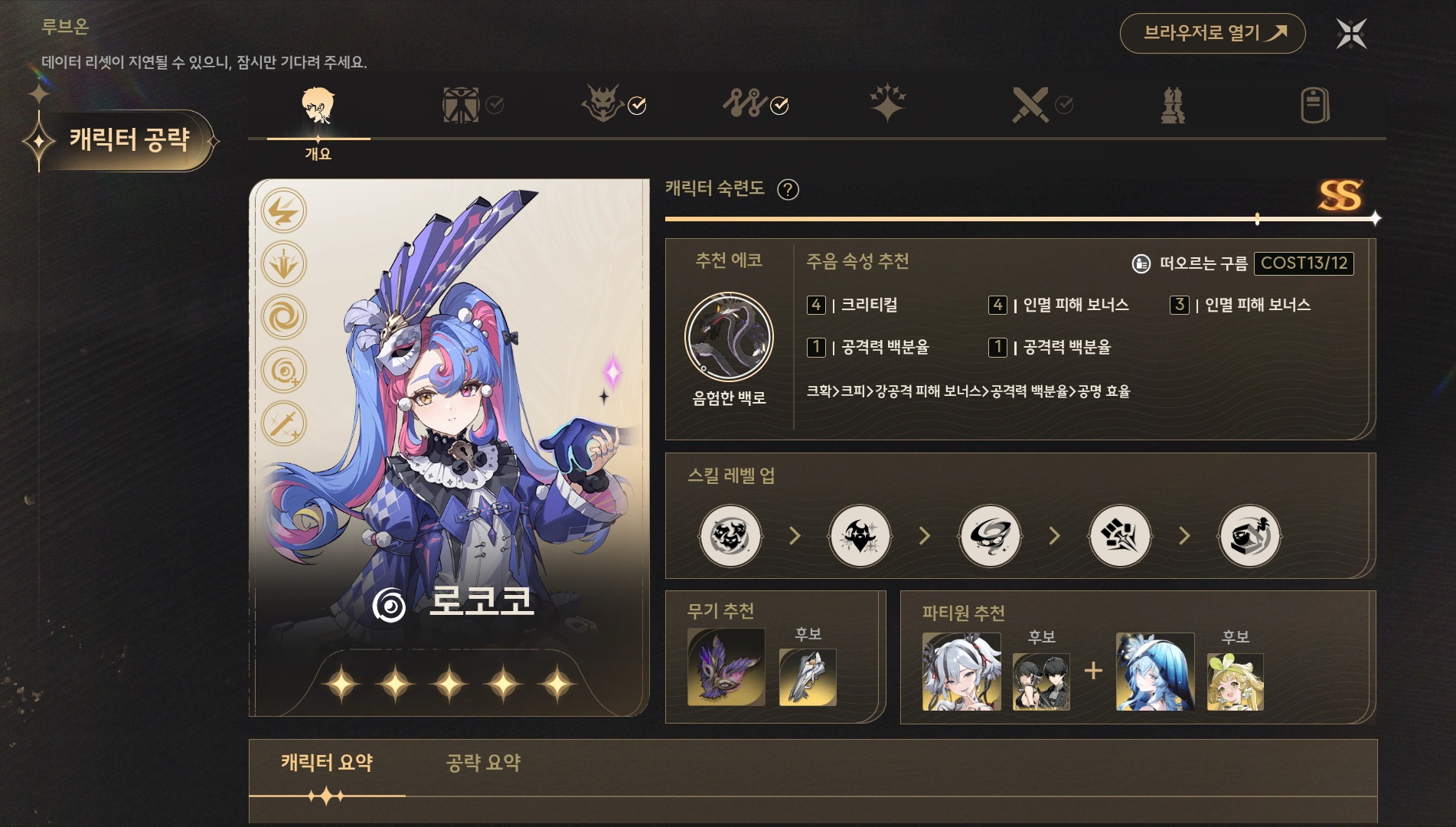
Task: Select the first skill level-up mask icon
Action: pyautogui.click(x=730, y=536)
